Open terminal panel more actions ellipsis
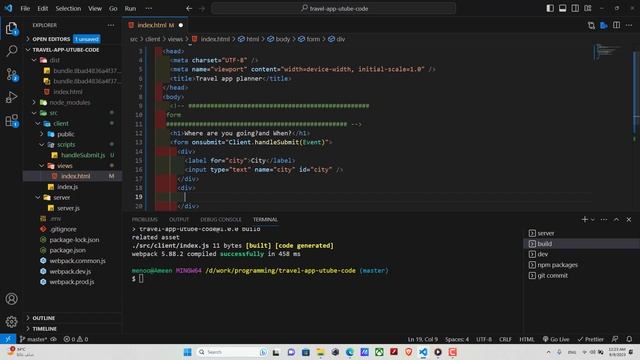Screen dimensions: 640x360 pos(604,220)
